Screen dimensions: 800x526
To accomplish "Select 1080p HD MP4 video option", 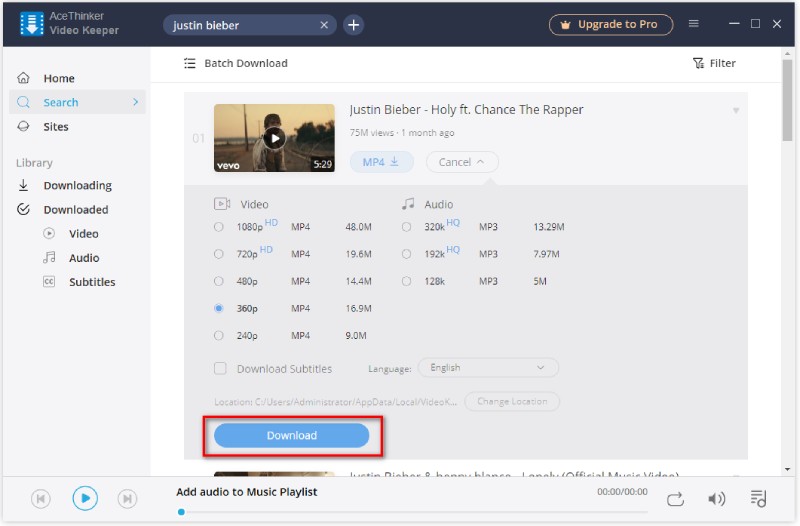I will pos(219,227).
